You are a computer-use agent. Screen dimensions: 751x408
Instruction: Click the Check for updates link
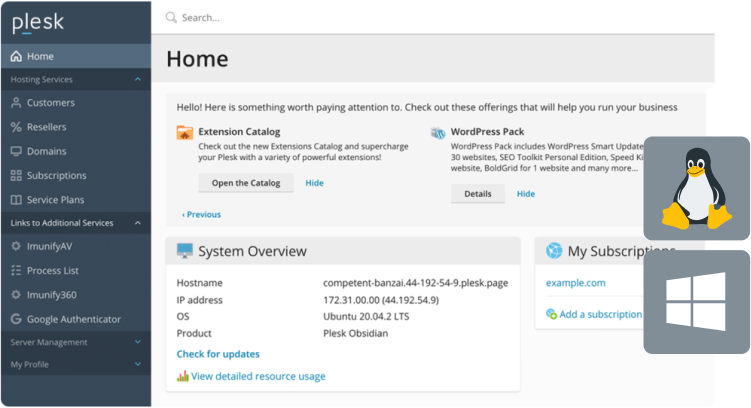(x=218, y=354)
